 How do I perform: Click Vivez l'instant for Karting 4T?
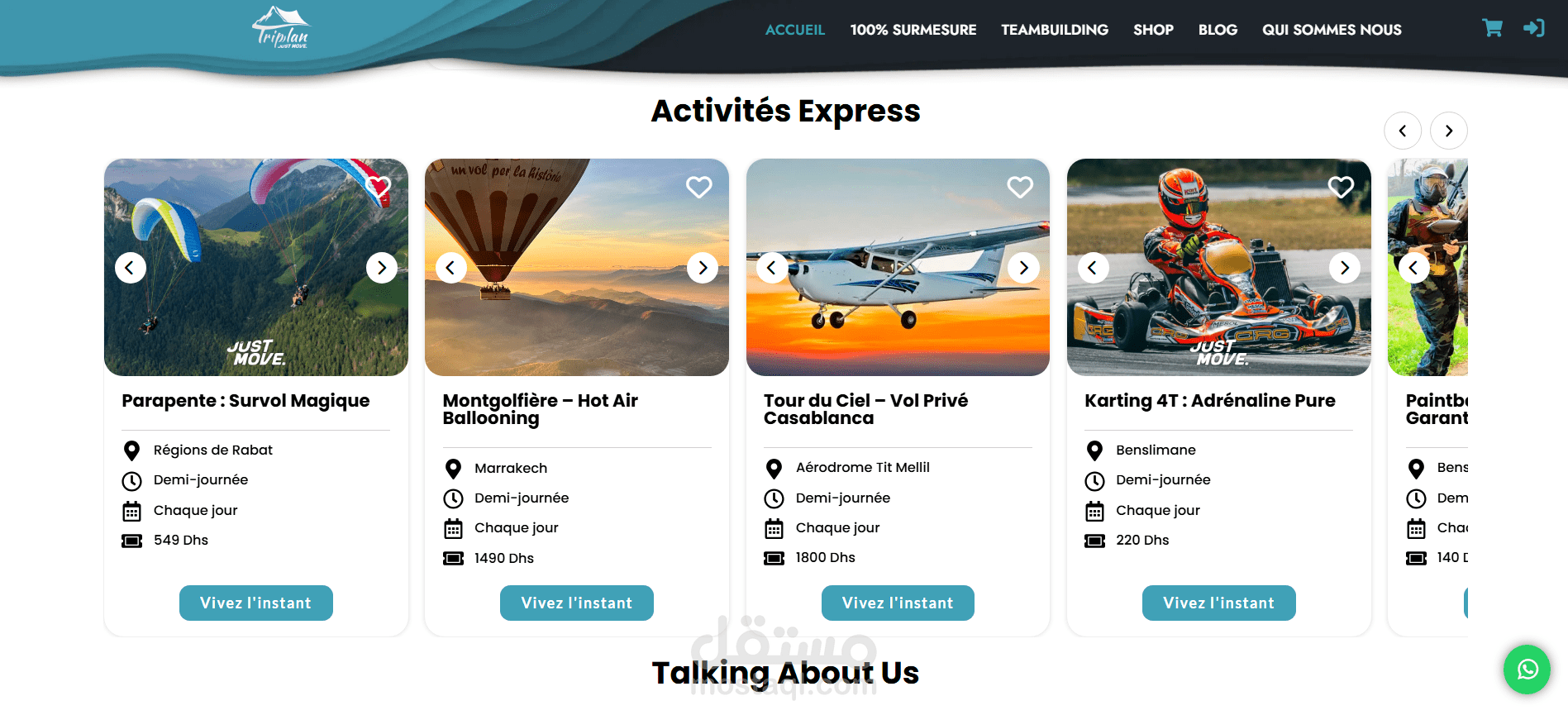tap(1219, 603)
